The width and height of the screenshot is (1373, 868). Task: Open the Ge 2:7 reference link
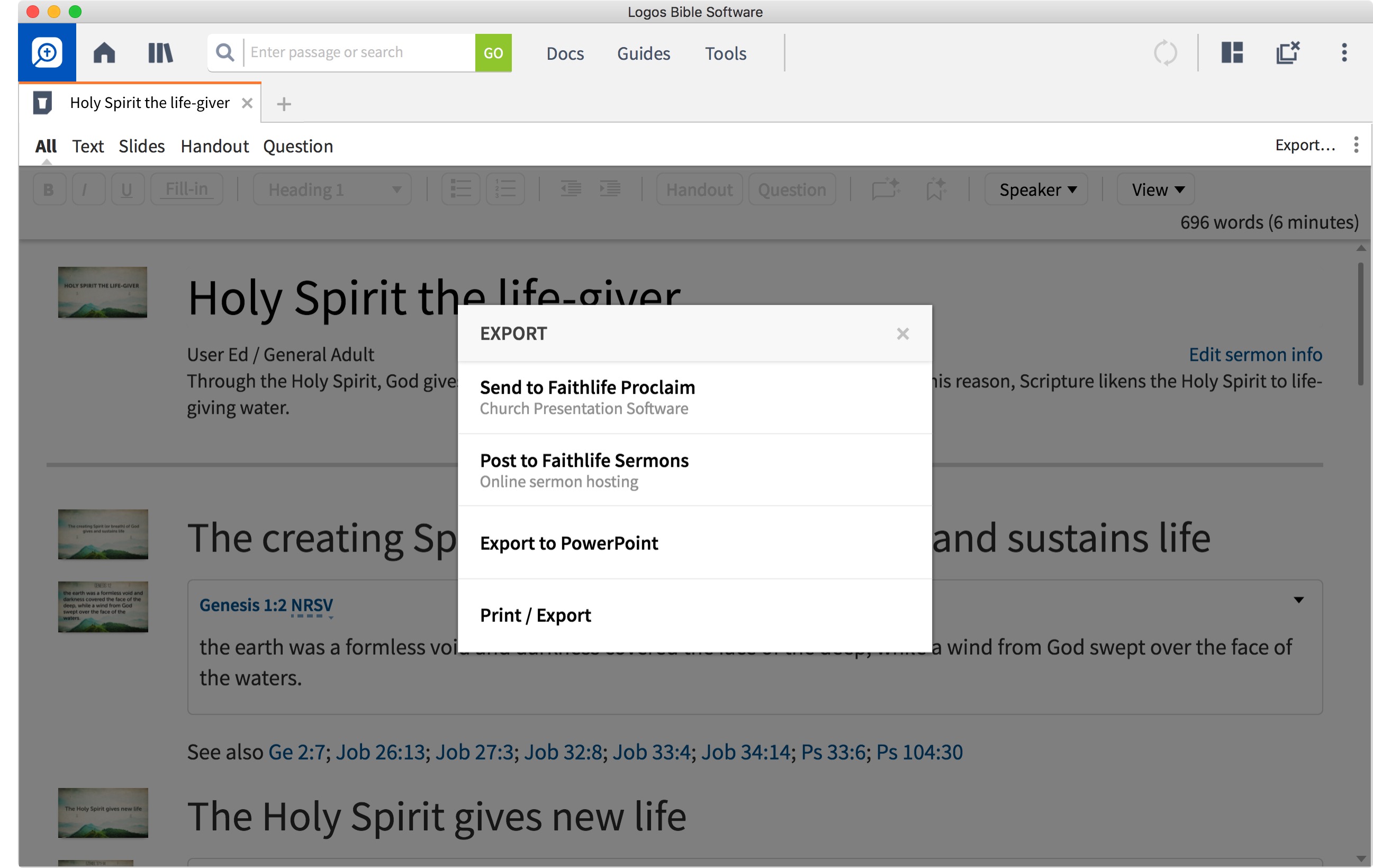[x=296, y=752]
